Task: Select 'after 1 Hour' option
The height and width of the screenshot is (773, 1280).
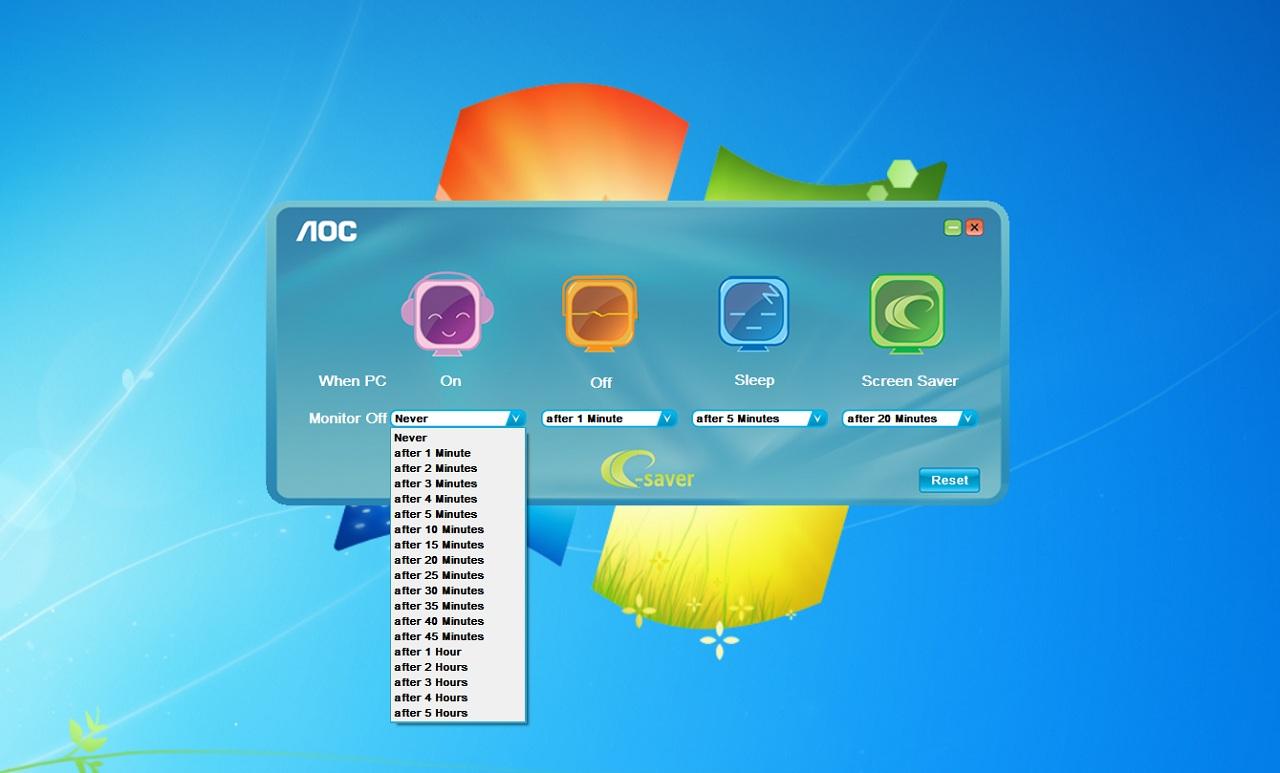Action: [458, 652]
